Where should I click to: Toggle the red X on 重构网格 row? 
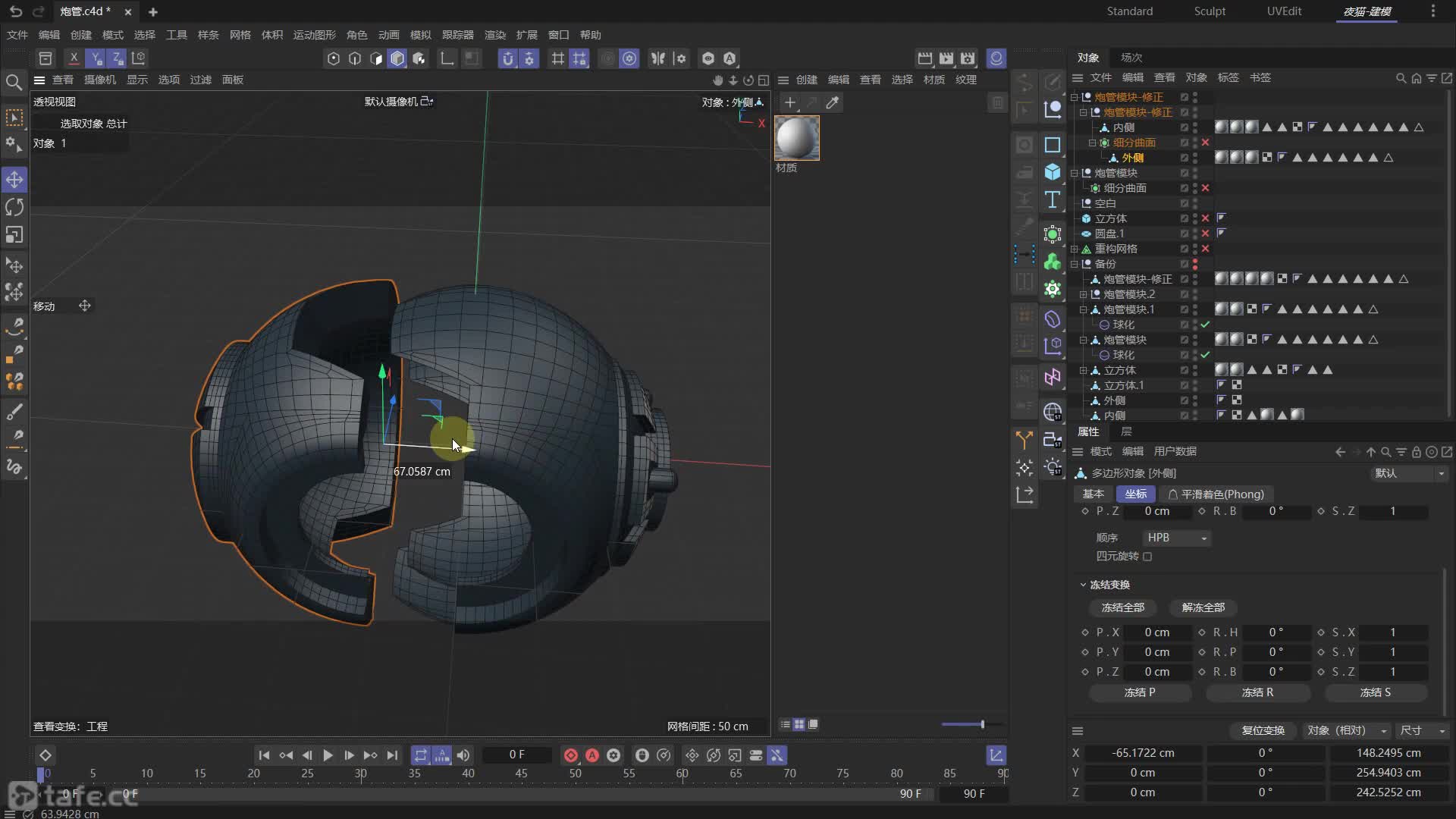(x=1205, y=249)
